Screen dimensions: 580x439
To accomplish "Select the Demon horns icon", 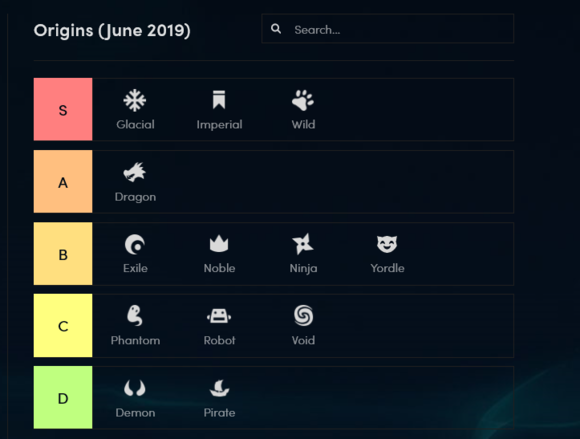I will pyautogui.click(x=135, y=388).
